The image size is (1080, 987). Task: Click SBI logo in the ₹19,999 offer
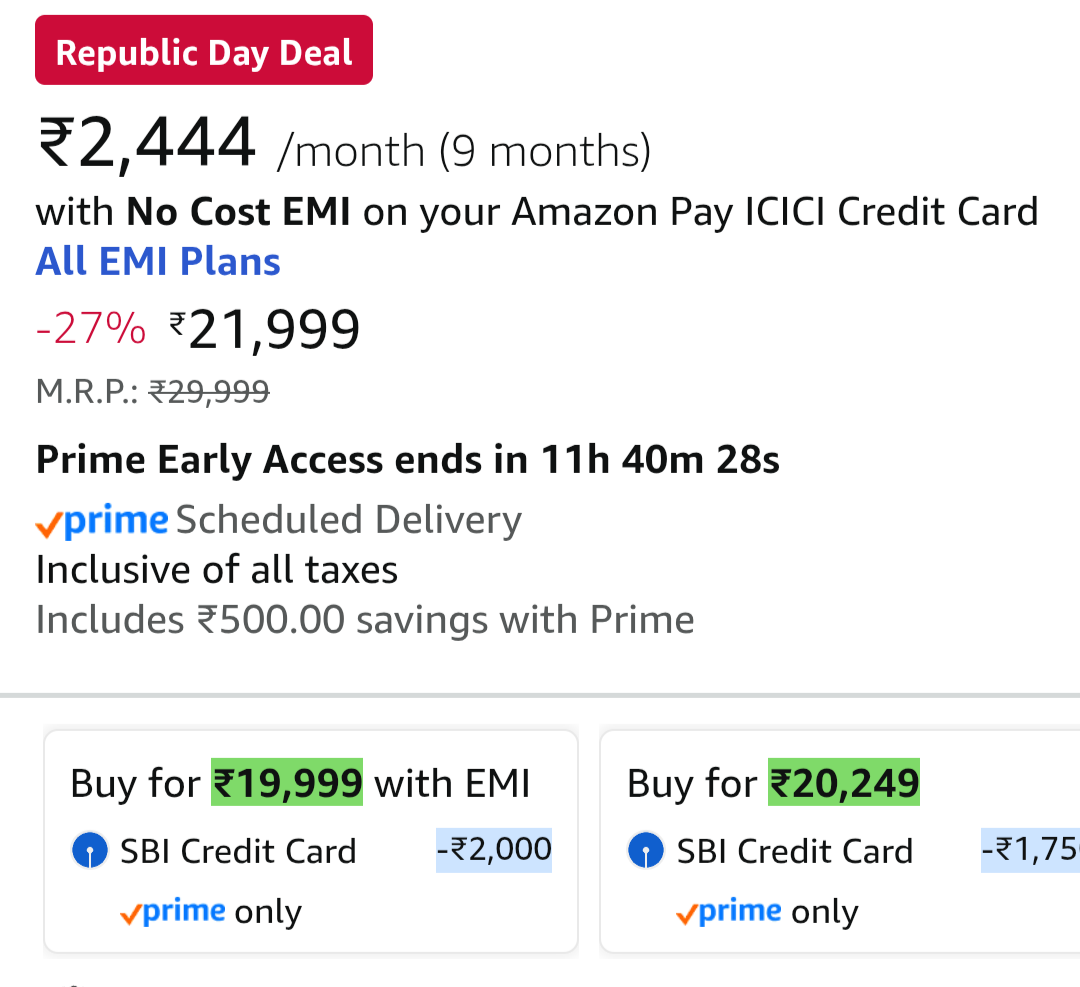pos(90,852)
